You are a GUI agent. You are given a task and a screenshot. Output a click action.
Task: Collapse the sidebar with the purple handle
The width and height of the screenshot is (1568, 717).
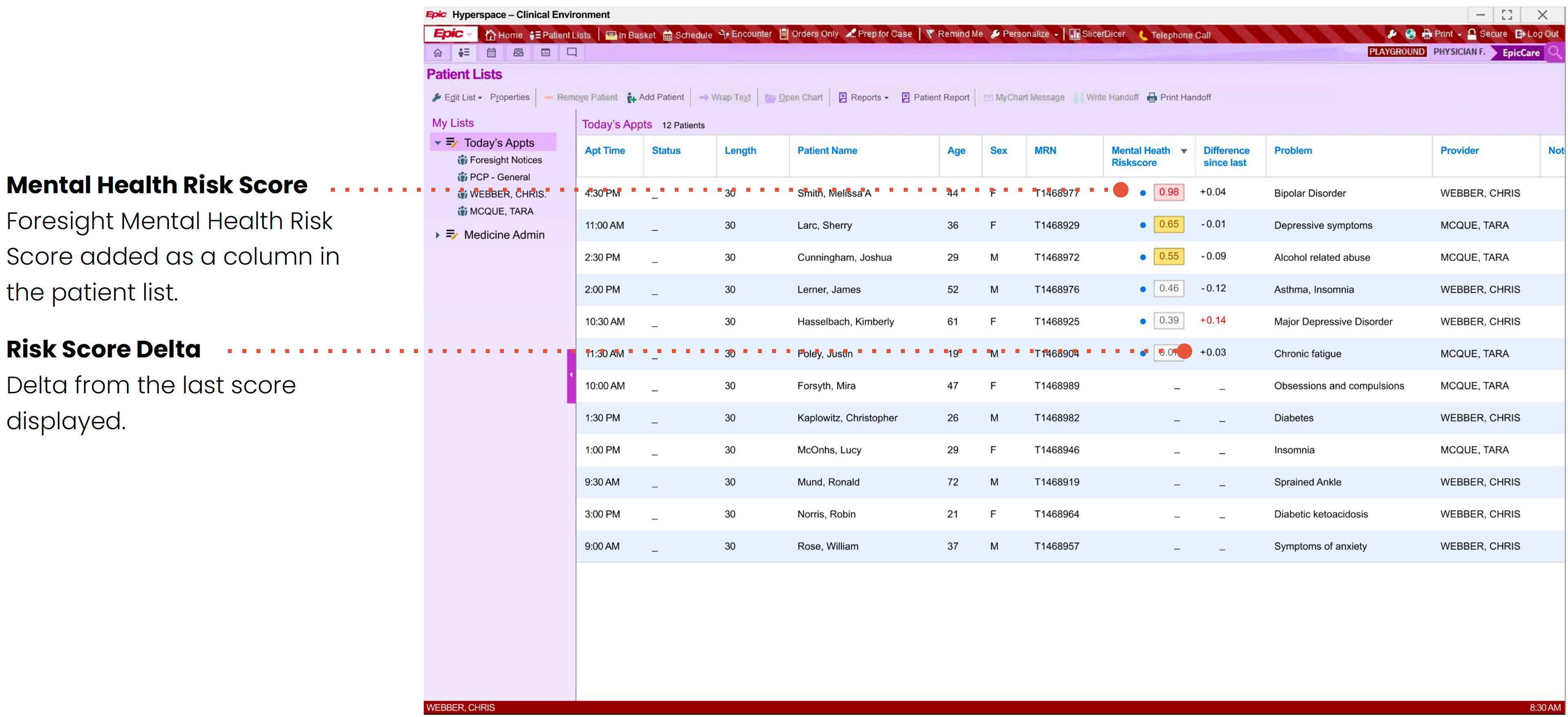pyautogui.click(x=571, y=375)
